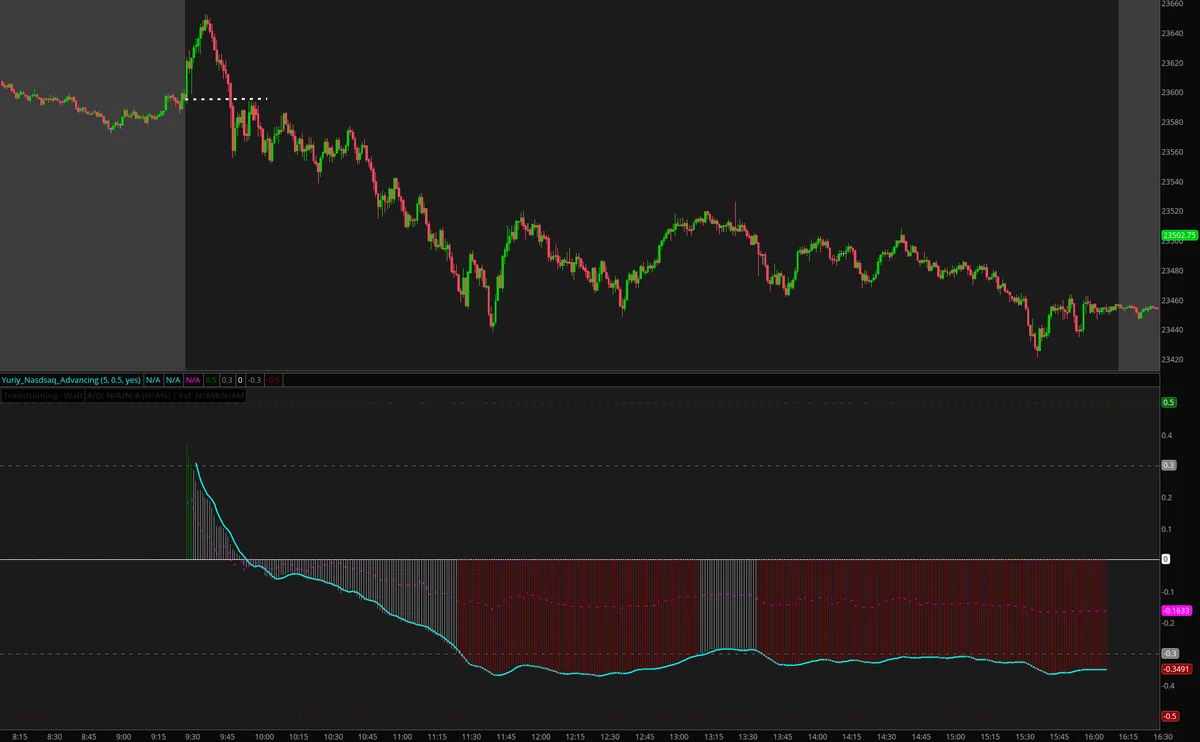Image resolution: width=1200 pixels, height=742 pixels.
Task: Click the 9:30 time axis label
Action: 195,736
